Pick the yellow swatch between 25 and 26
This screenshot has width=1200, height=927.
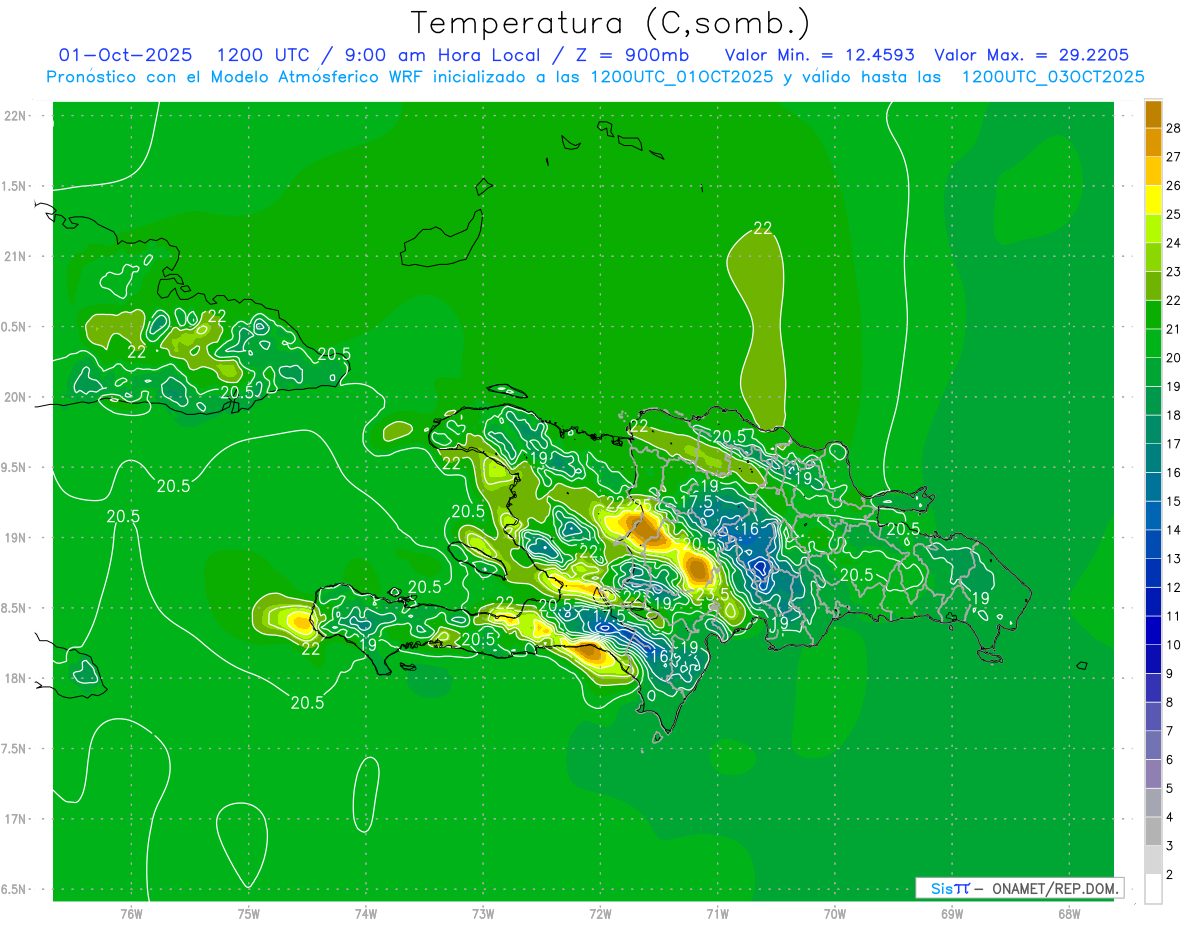point(1153,200)
